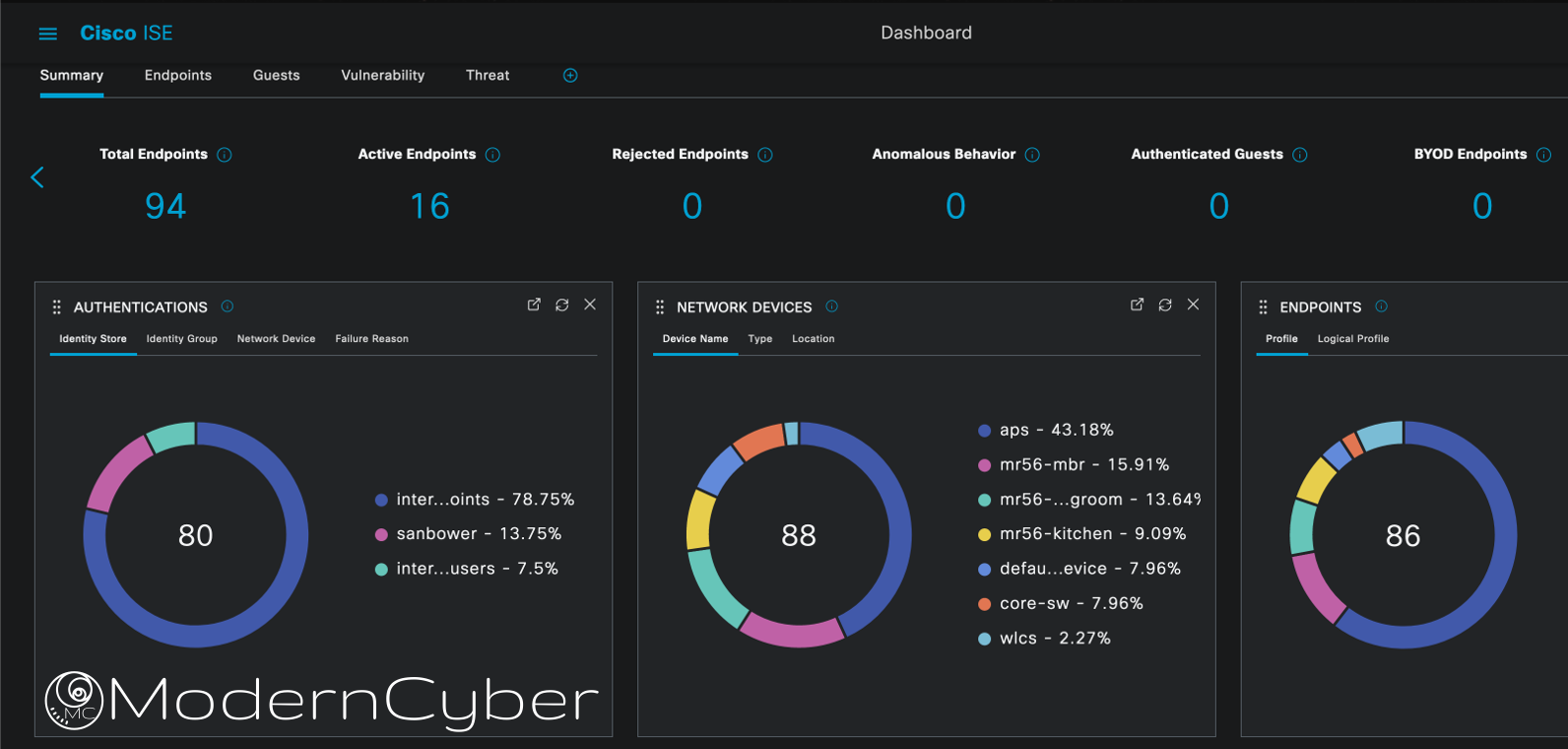Open the Authenticated Guests count 0
Viewport: 1568px width, 749px height.
tap(1219, 206)
